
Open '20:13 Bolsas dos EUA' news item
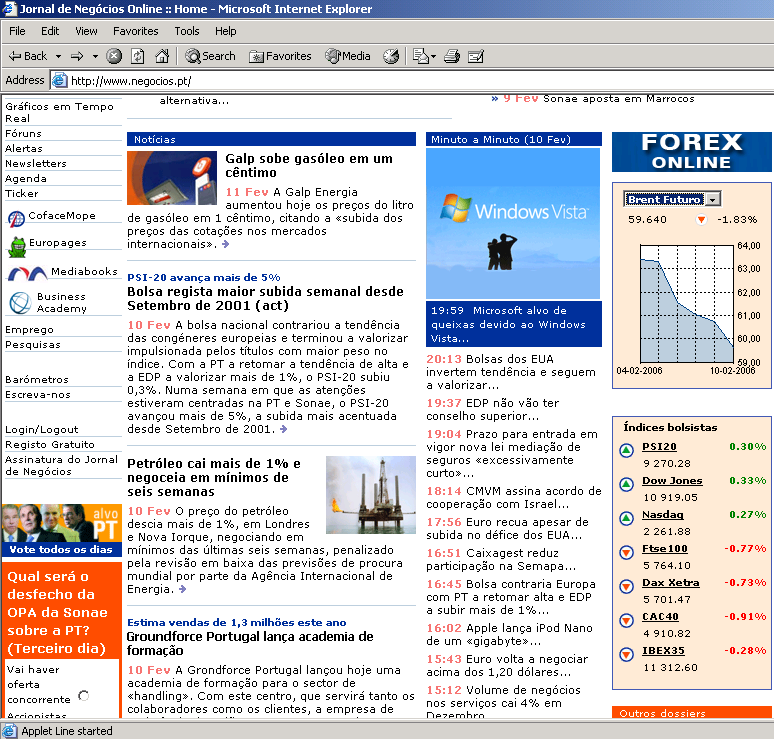coord(511,372)
